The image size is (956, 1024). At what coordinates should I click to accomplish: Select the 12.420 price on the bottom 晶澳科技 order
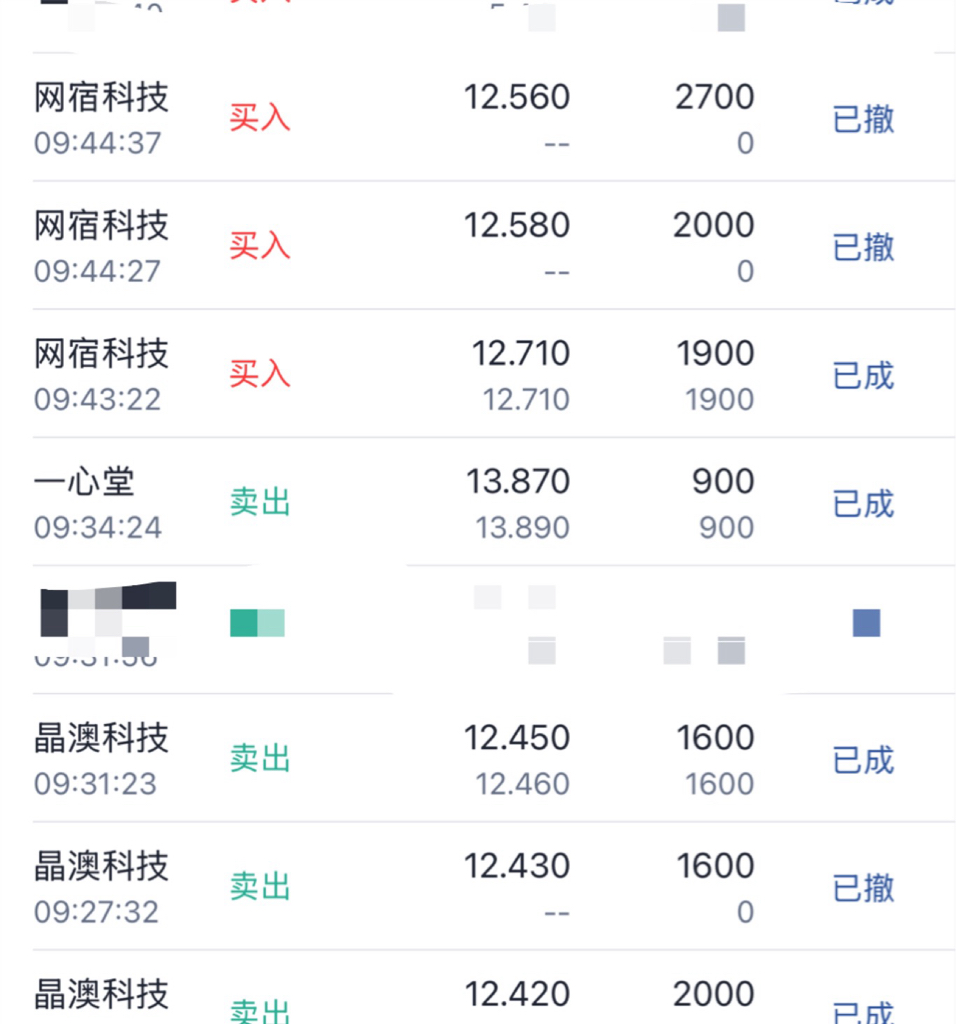[516, 994]
